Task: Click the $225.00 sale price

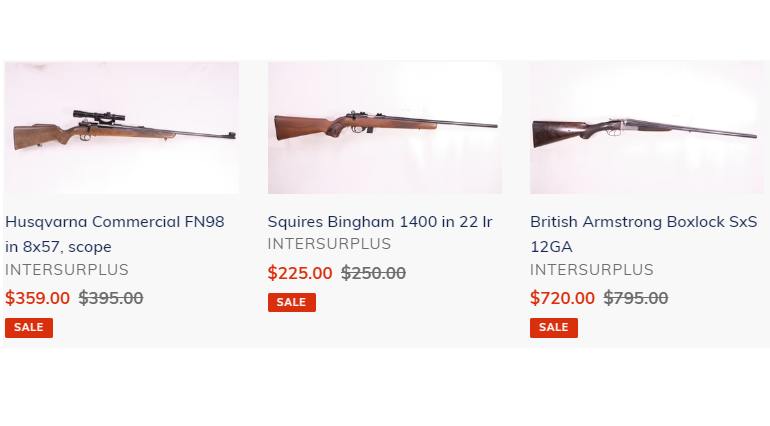Action: pyautogui.click(x=300, y=273)
